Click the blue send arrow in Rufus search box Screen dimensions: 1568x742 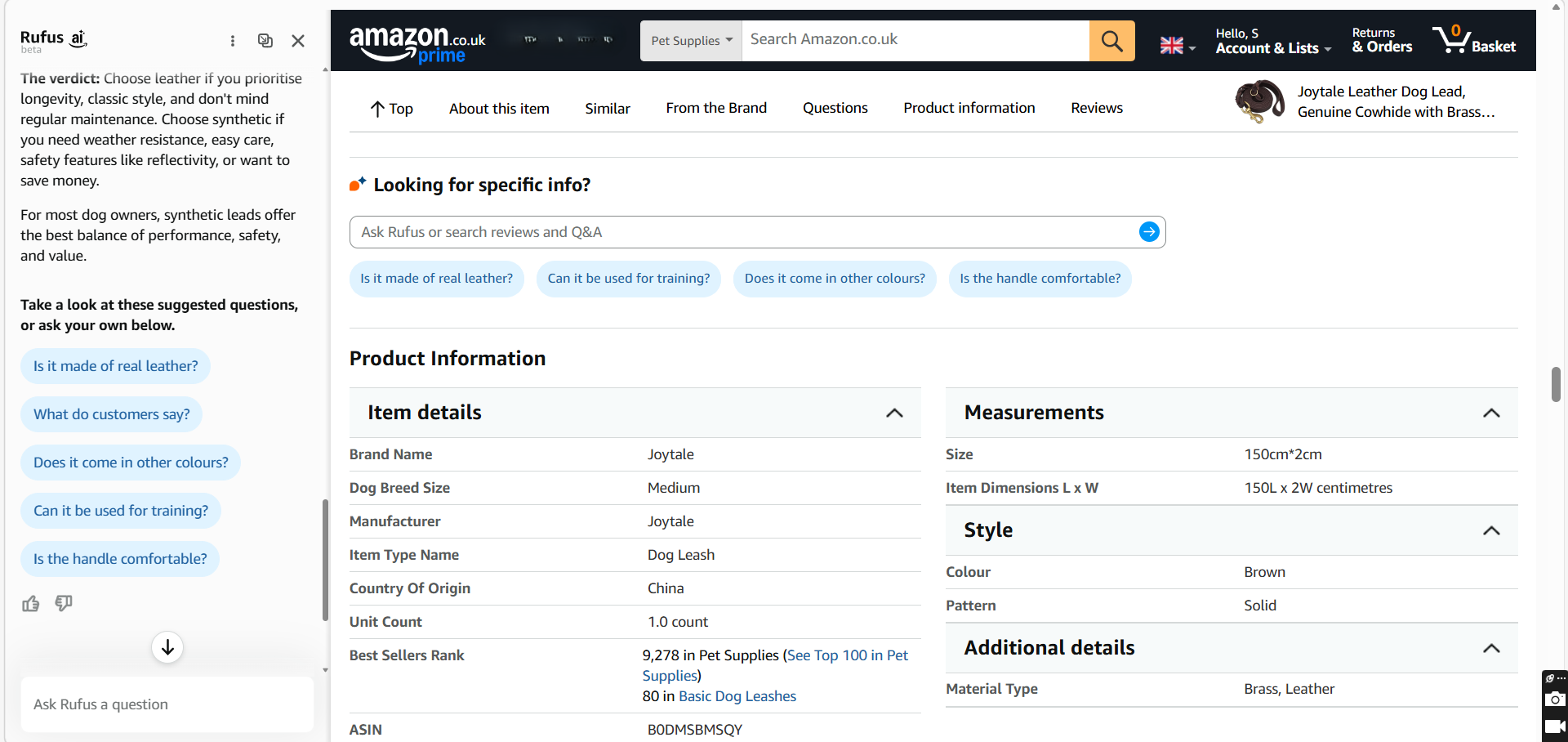click(x=1148, y=231)
